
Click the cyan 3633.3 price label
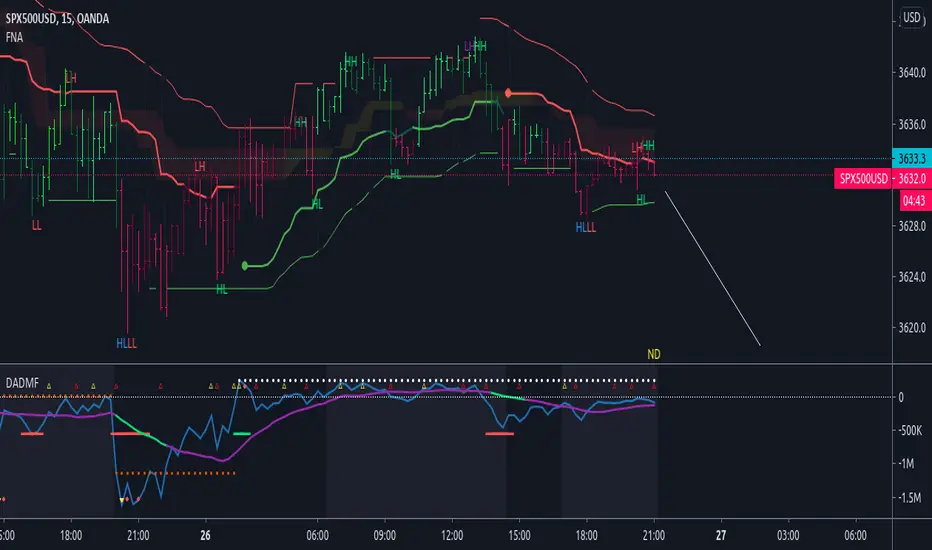pyautogui.click(x=912, y=158)
